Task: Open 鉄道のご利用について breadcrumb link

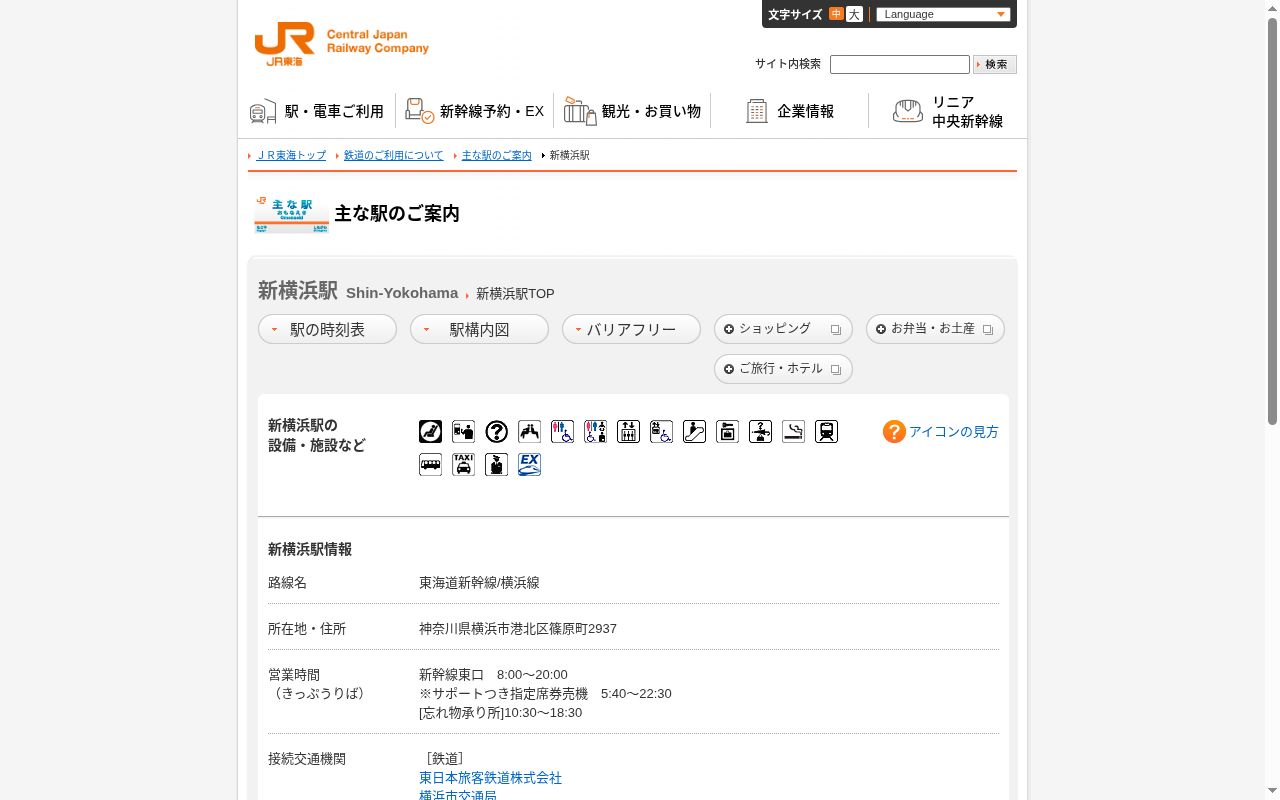Action: 393,155
